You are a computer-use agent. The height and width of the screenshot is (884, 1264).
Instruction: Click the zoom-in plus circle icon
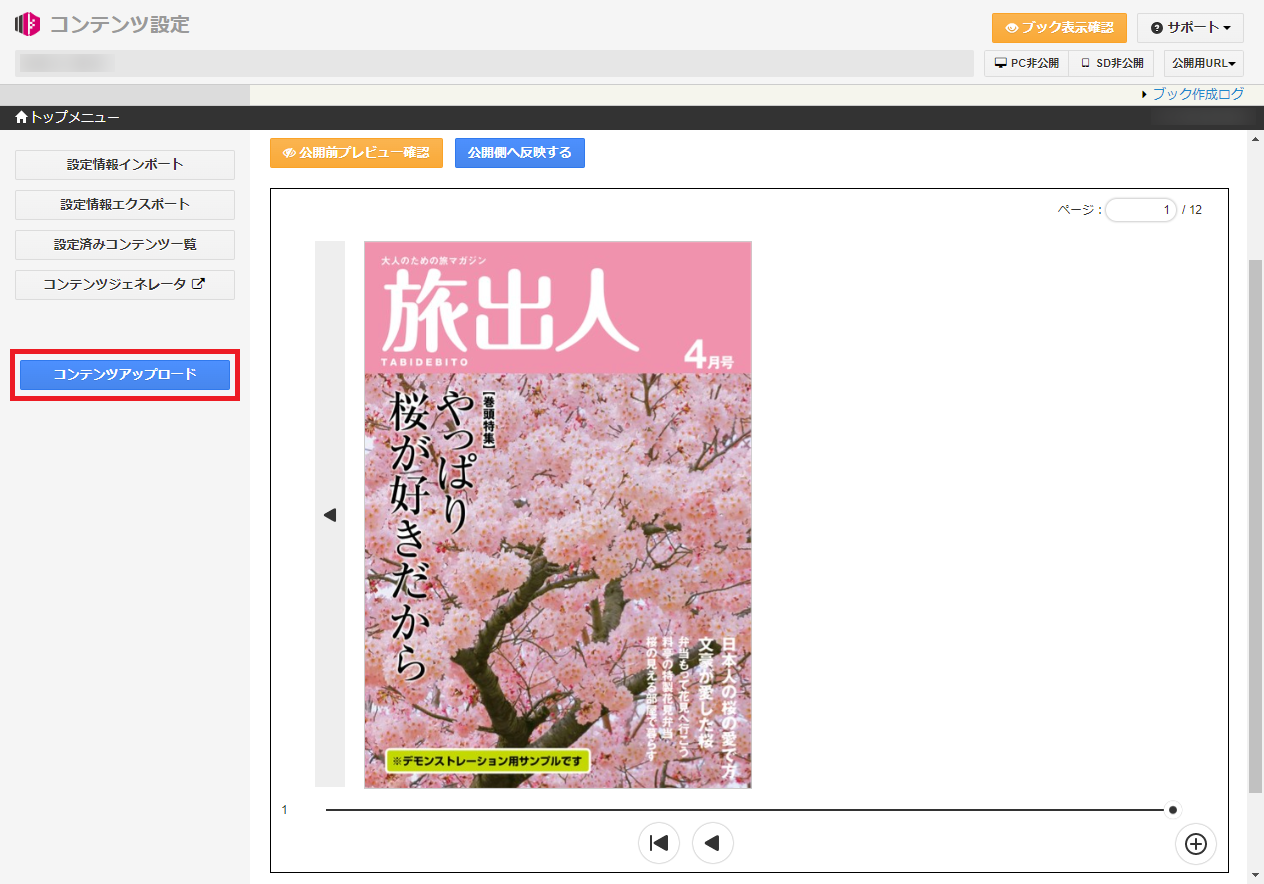1195,843
